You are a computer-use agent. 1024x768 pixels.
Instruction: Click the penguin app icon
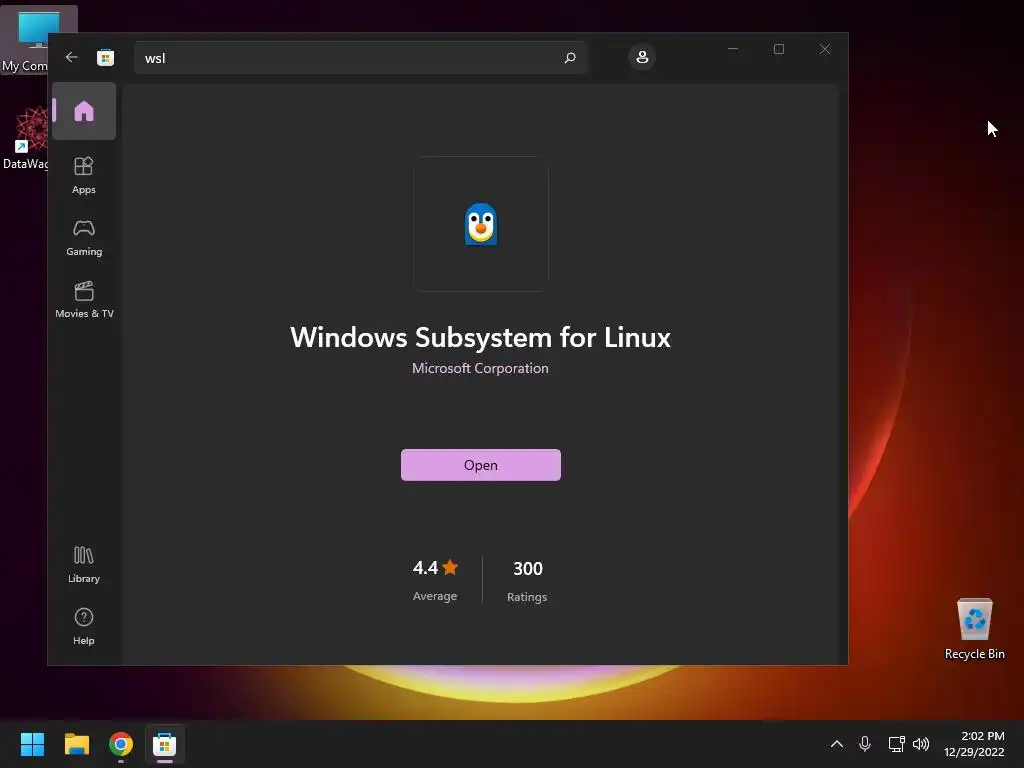(x=481, y=224)
